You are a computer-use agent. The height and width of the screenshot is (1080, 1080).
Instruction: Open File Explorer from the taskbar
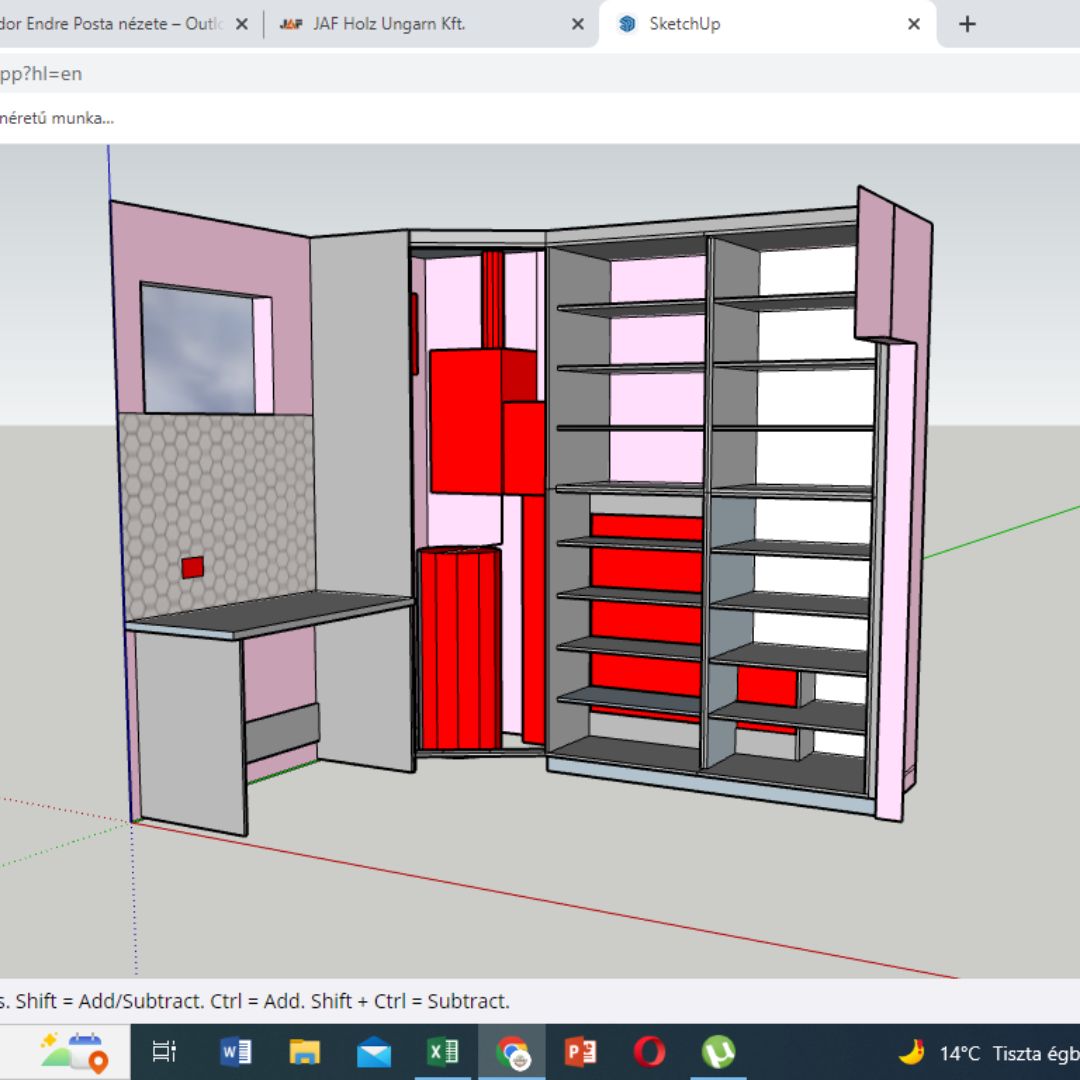[x=304, y=1052]
